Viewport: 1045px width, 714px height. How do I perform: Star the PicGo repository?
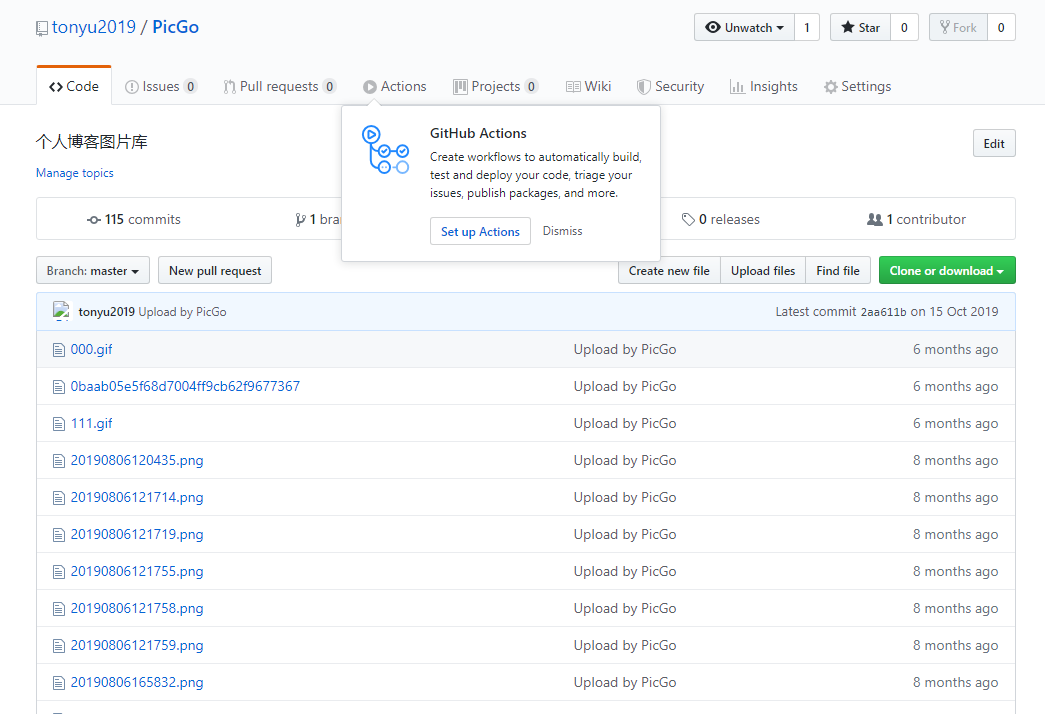(x=860, y=28)
